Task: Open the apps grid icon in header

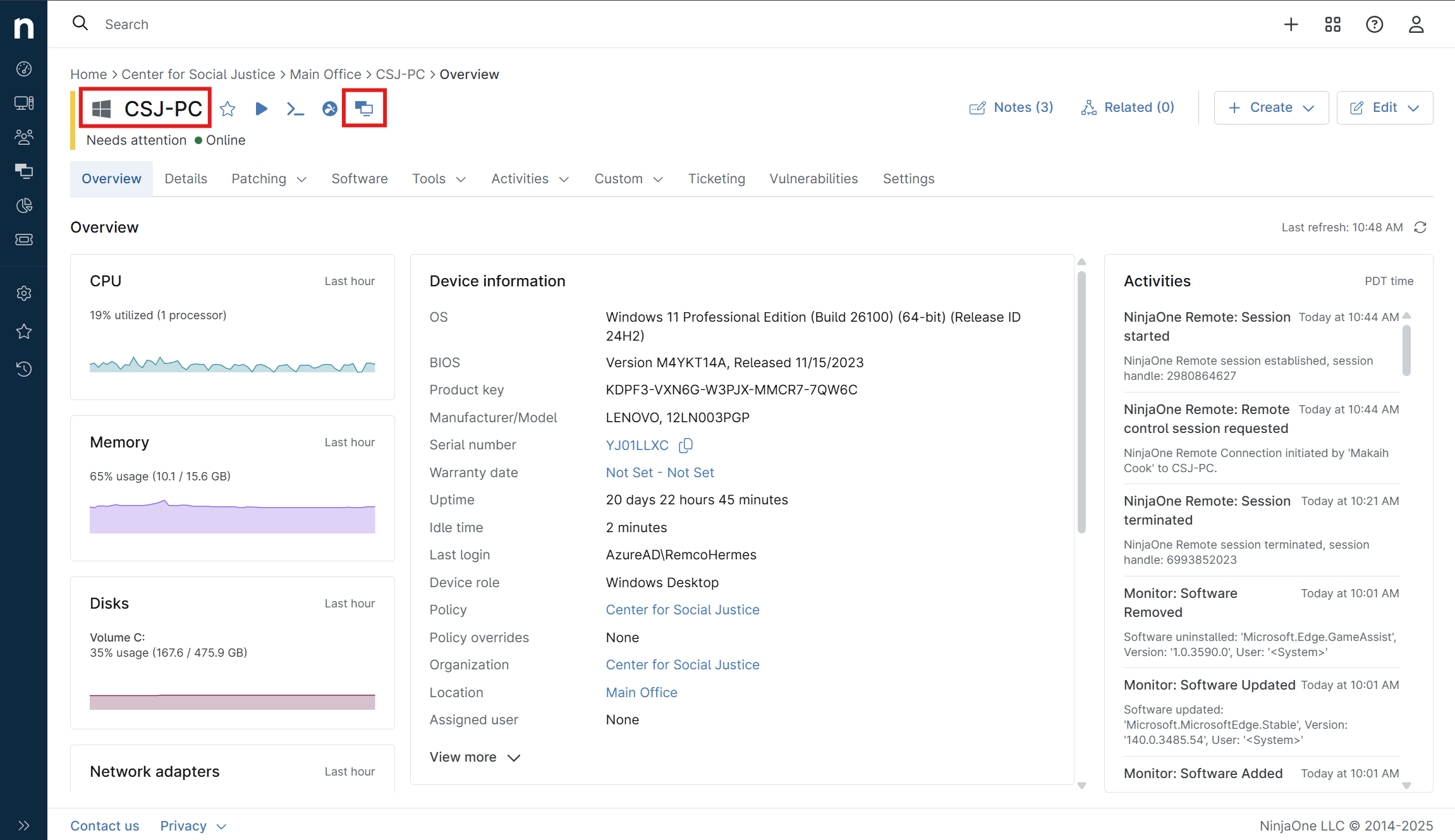Action: [x=1333, y=24]
